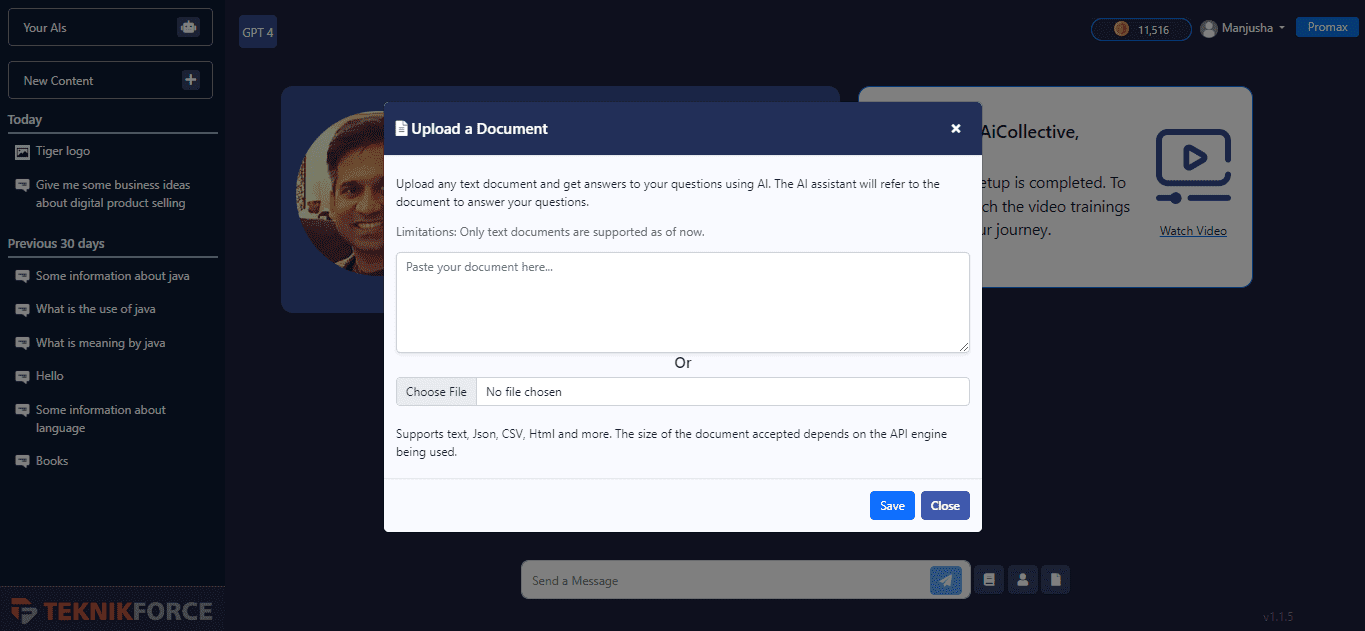
Task: Click the Promax plan badge
Action: tap(1327, 27)
